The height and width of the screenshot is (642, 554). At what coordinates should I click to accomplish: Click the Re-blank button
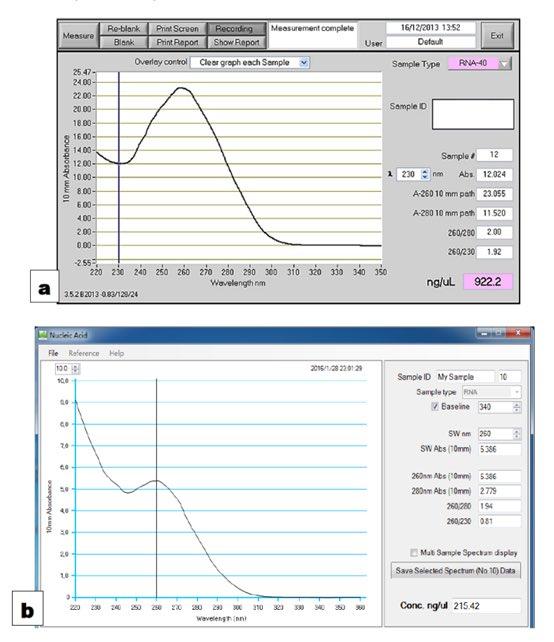pyautogui.click(x=123, y=29)
